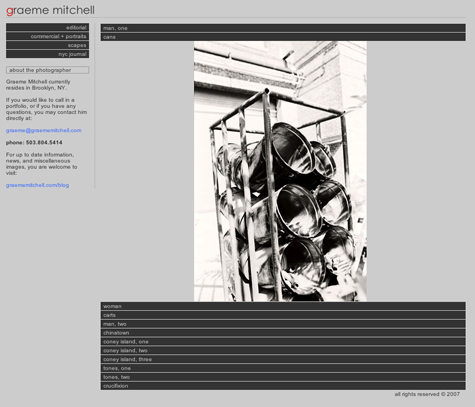This screenshot has height=407, width=475.
Task: Open commercial + portraits section
Action: 47,36
